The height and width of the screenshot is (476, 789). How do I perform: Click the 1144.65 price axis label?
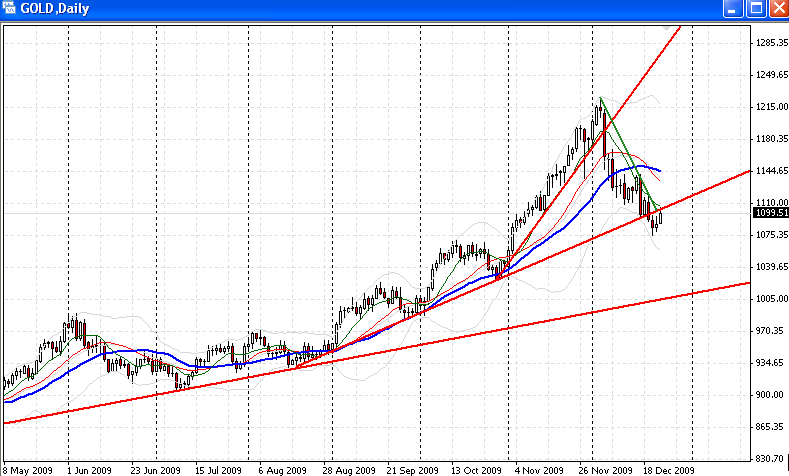point(772,171)
